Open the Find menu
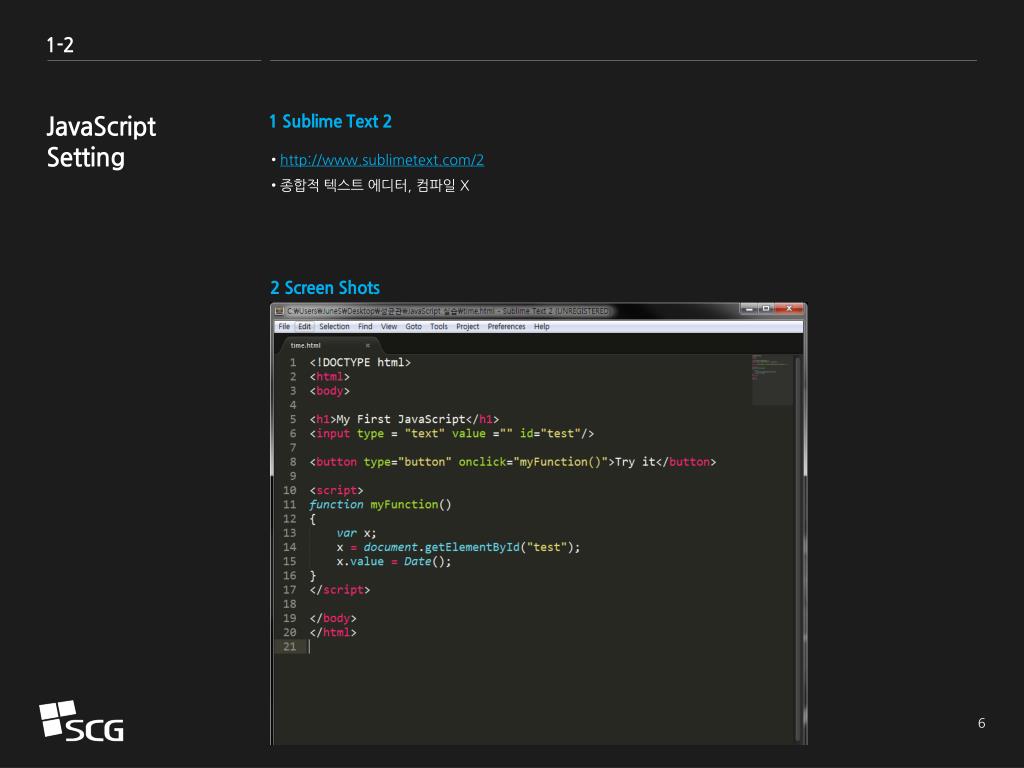Screen dimensions: 1024x768 point(365,327)
